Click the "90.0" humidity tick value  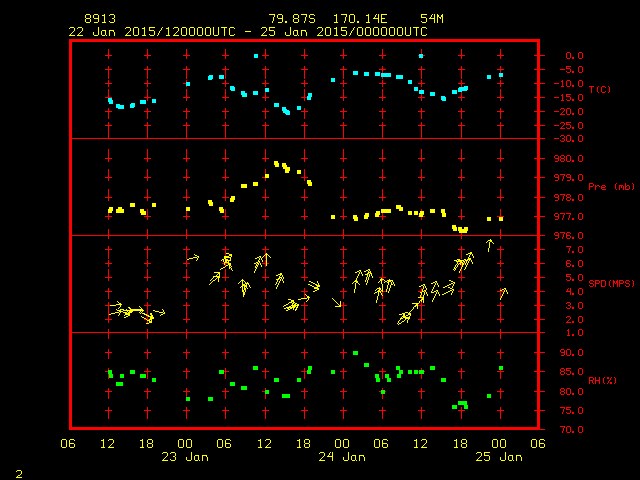click(571, 352)
